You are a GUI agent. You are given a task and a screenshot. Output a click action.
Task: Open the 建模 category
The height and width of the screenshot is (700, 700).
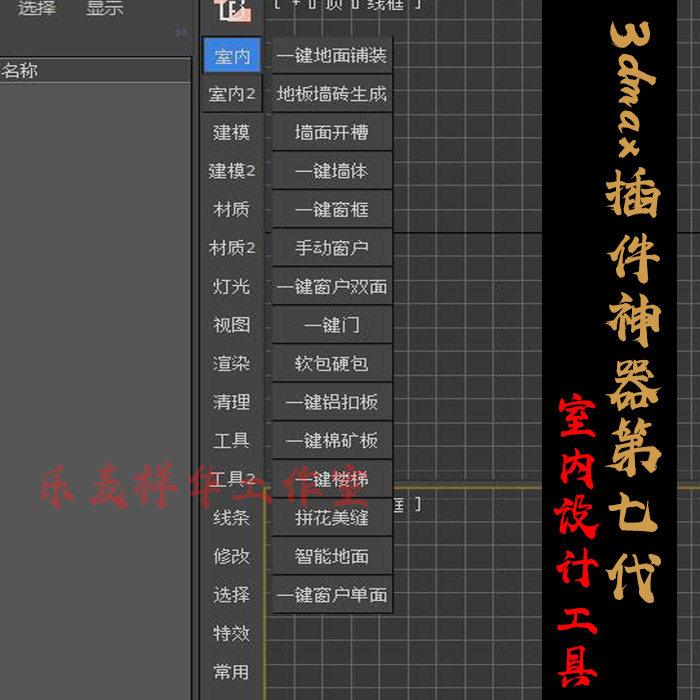(232, 133)
